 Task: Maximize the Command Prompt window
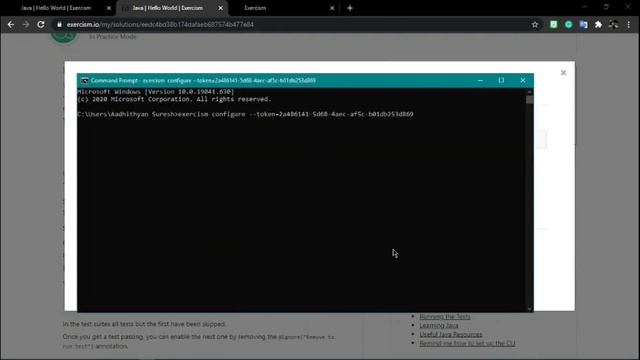point(501,80)
